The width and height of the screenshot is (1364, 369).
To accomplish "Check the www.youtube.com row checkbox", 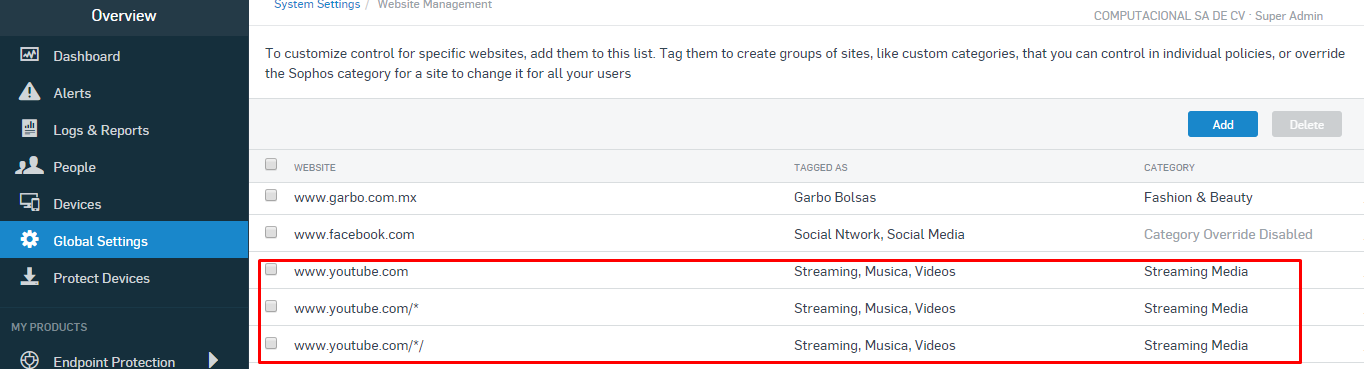I will click(271, 269).
